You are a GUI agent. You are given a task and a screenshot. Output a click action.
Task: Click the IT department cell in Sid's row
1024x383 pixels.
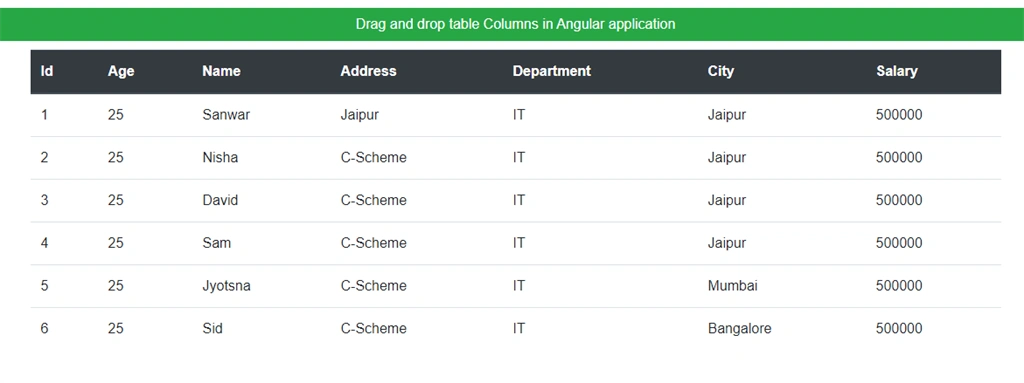[519, 328]
